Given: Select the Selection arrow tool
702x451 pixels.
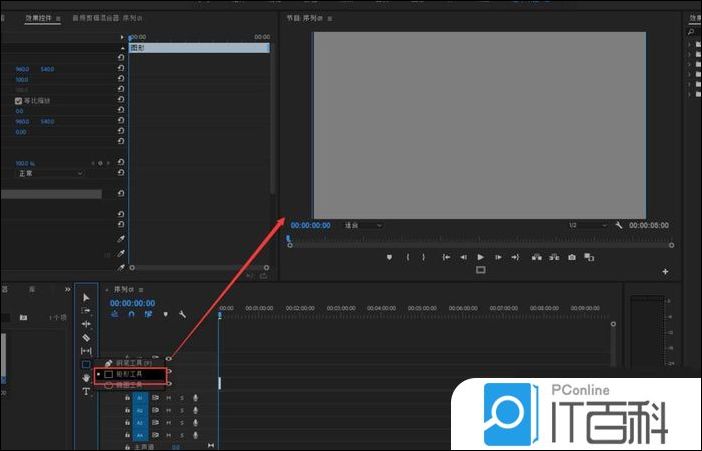Looking at the screenshot, I should [x=86, y=297].
